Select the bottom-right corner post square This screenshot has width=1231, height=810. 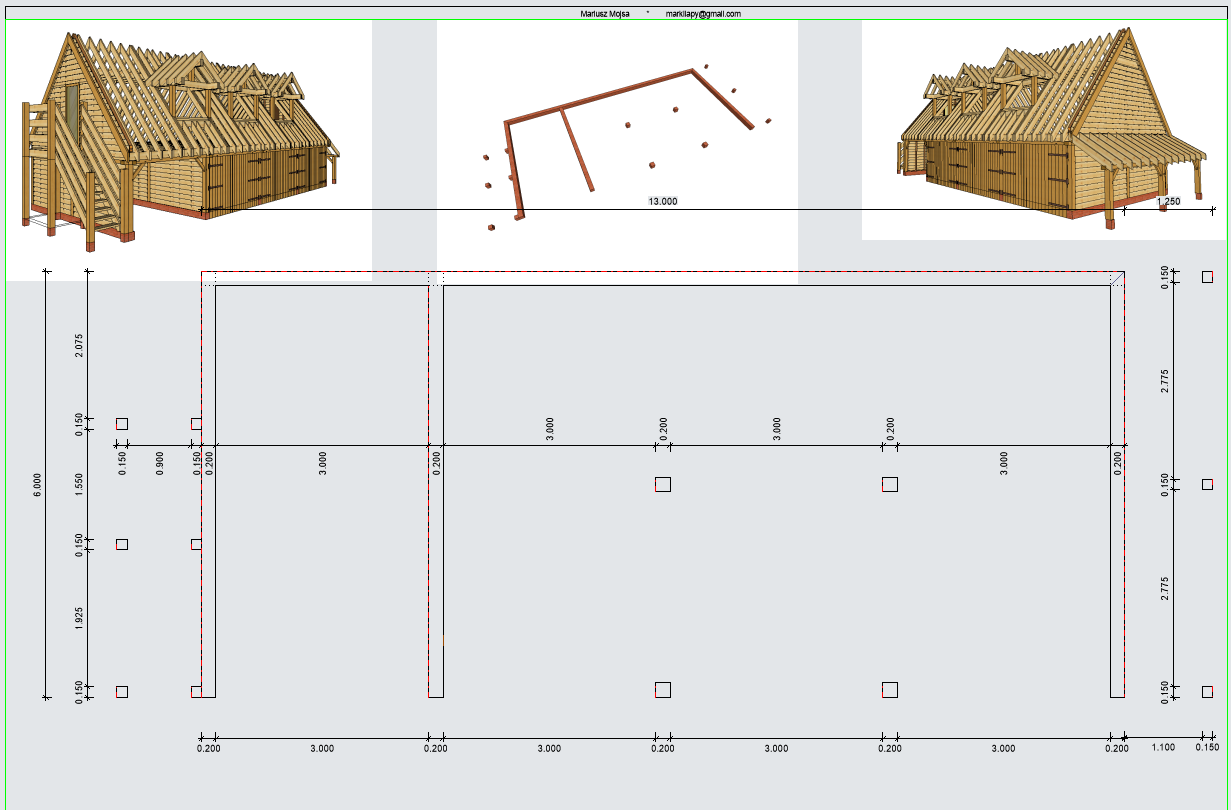point(1207,692)
